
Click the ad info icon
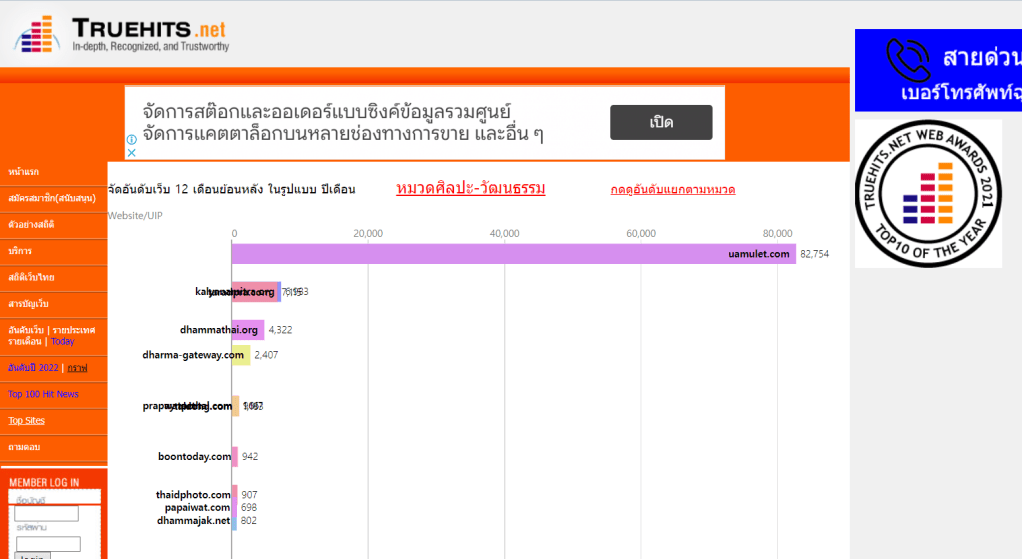click(x=131, y=140)
